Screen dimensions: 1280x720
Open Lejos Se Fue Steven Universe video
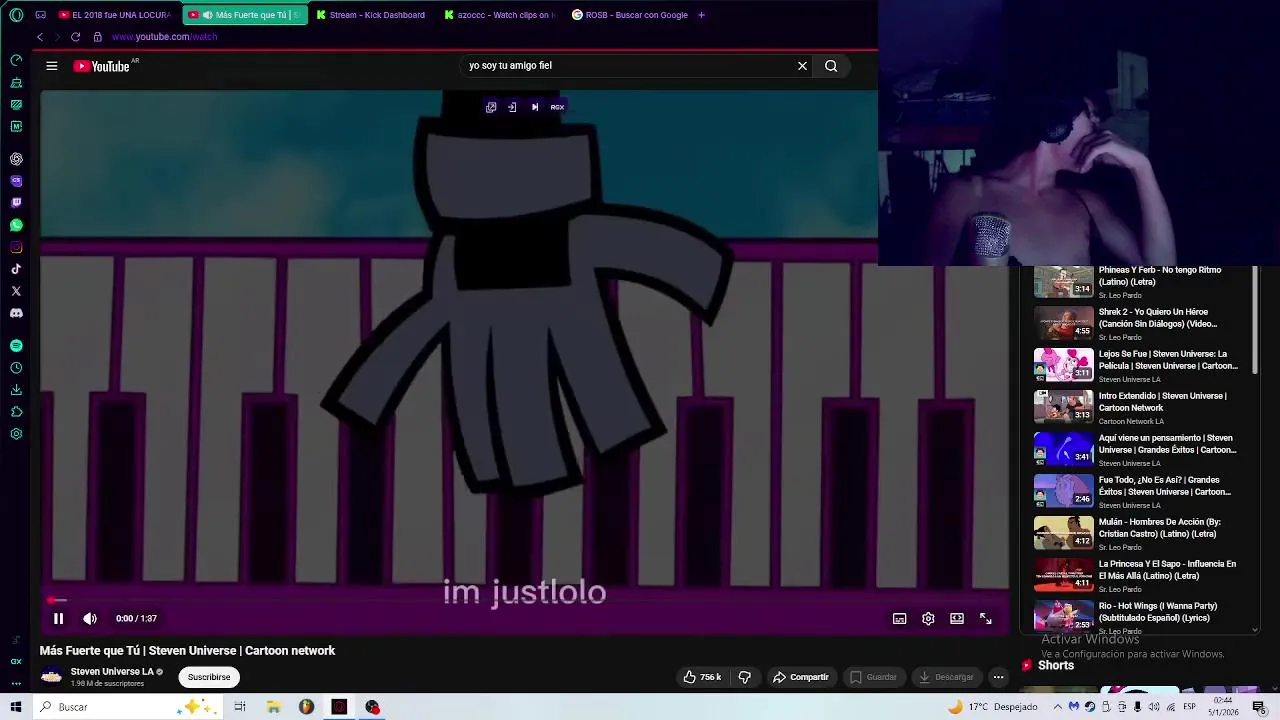[1141, 366]
